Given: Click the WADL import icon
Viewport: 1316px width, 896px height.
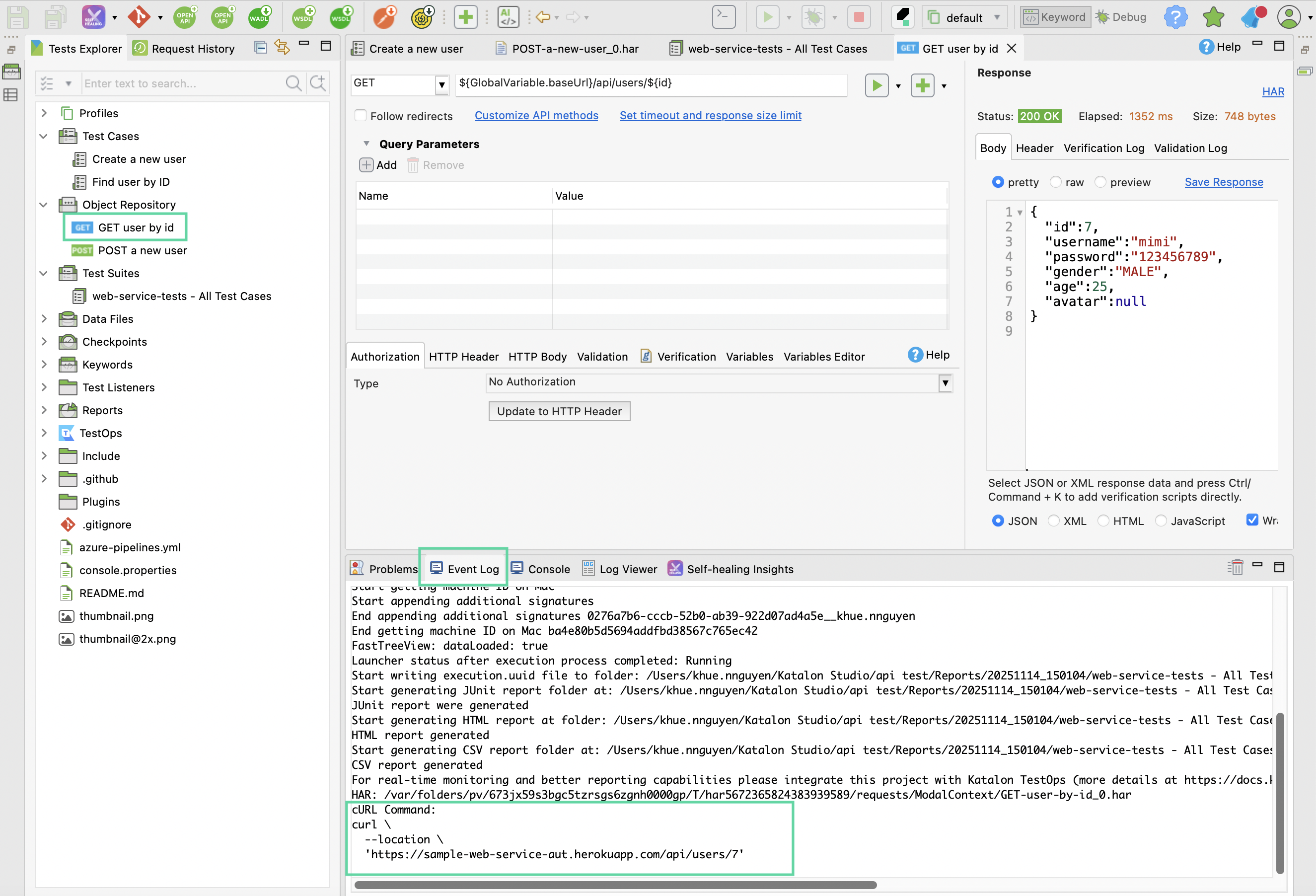Looking at the screenshot, I should point(259,17).
